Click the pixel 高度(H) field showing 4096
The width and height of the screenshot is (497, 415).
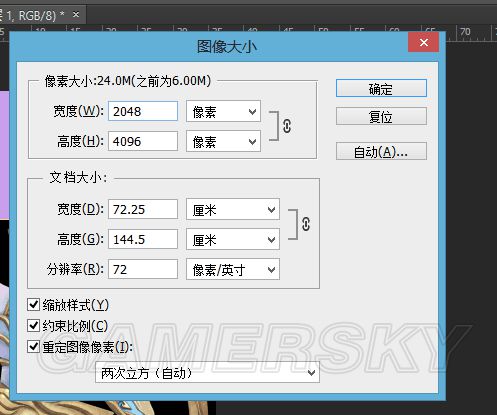(x=143, y=141)
